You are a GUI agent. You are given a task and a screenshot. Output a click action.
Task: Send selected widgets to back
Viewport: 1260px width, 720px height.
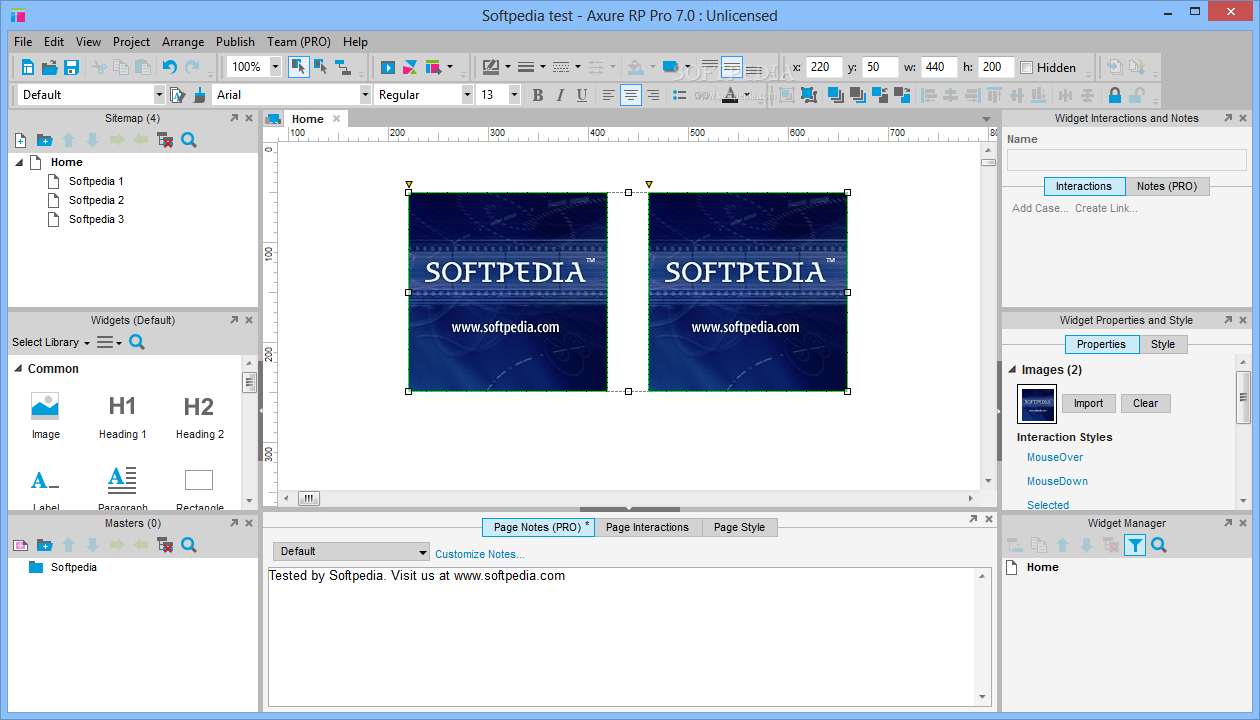(x=857, y=95)
